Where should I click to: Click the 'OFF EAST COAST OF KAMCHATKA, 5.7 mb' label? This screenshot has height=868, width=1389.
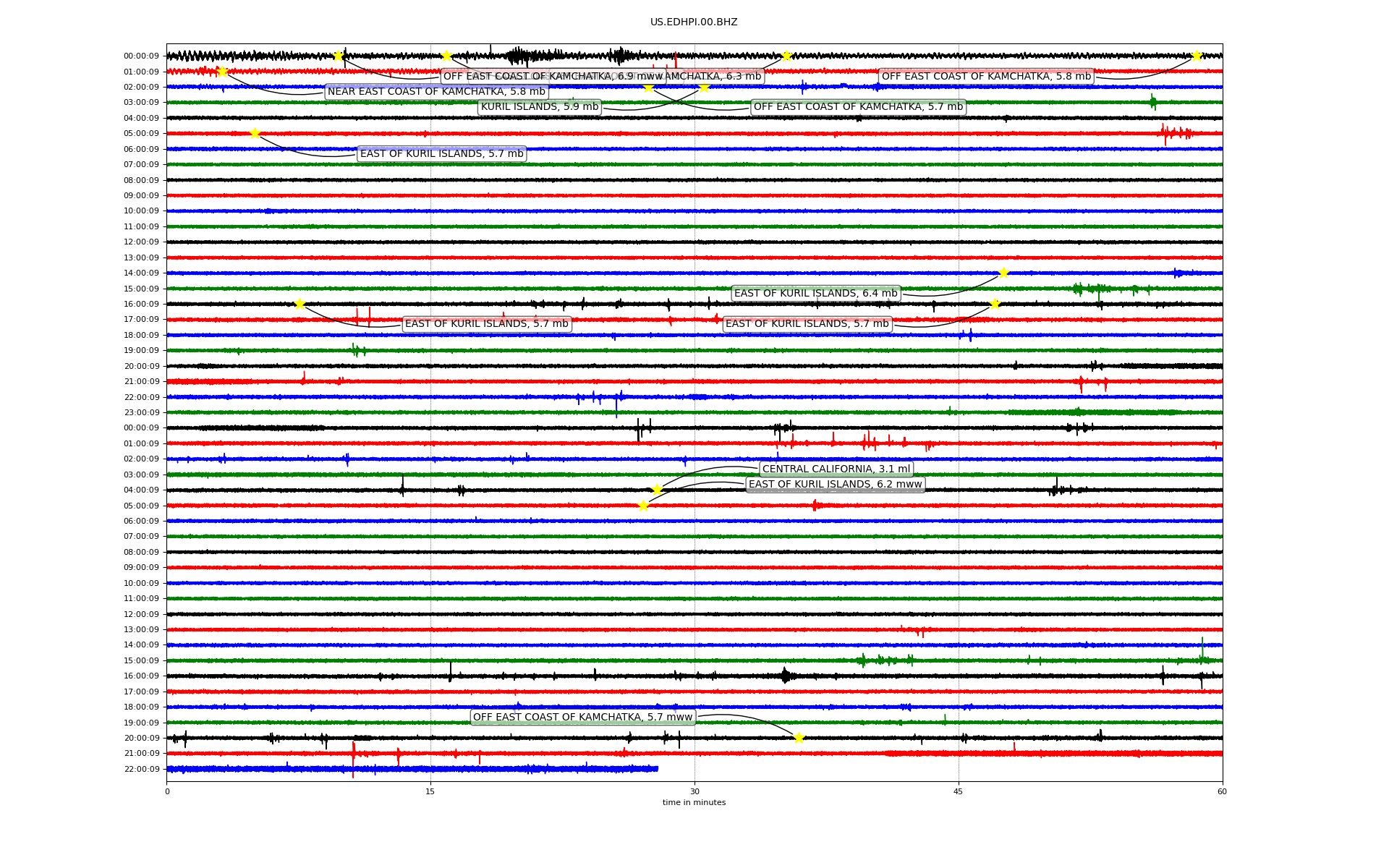[x=858, y=107]
